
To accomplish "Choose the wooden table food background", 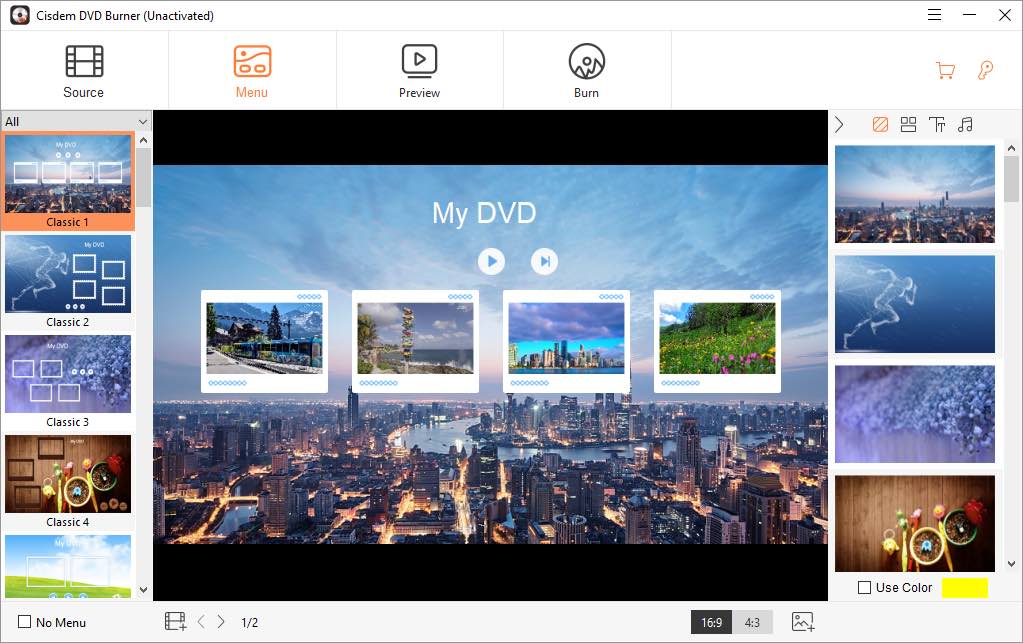I will coord(915,524).
